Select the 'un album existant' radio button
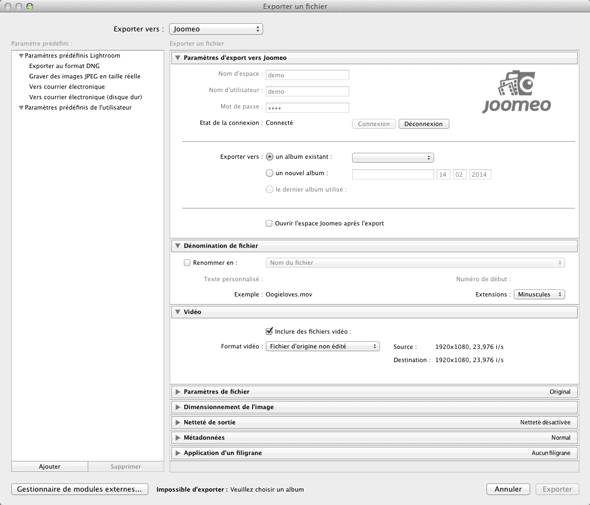590x505 pixels. tap(269, 157)
